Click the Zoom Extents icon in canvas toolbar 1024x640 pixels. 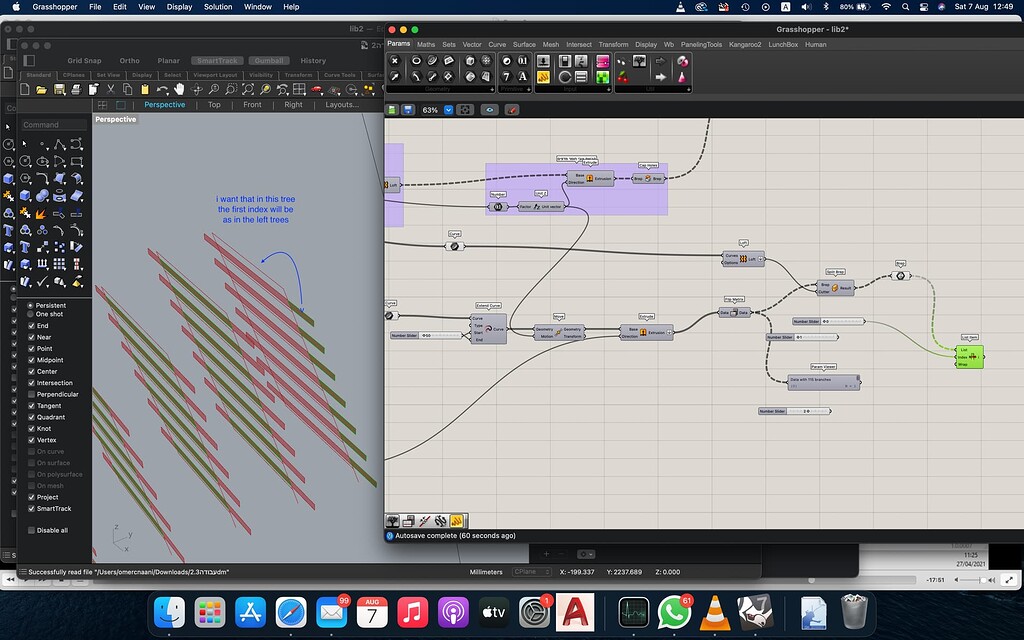click(x=465, y=110)
